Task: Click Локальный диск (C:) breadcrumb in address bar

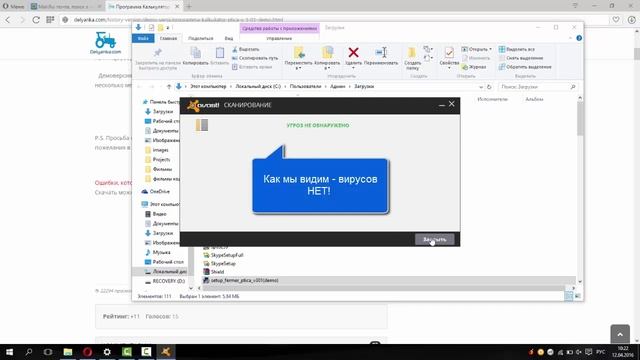Action: click(x=258, y=87)
